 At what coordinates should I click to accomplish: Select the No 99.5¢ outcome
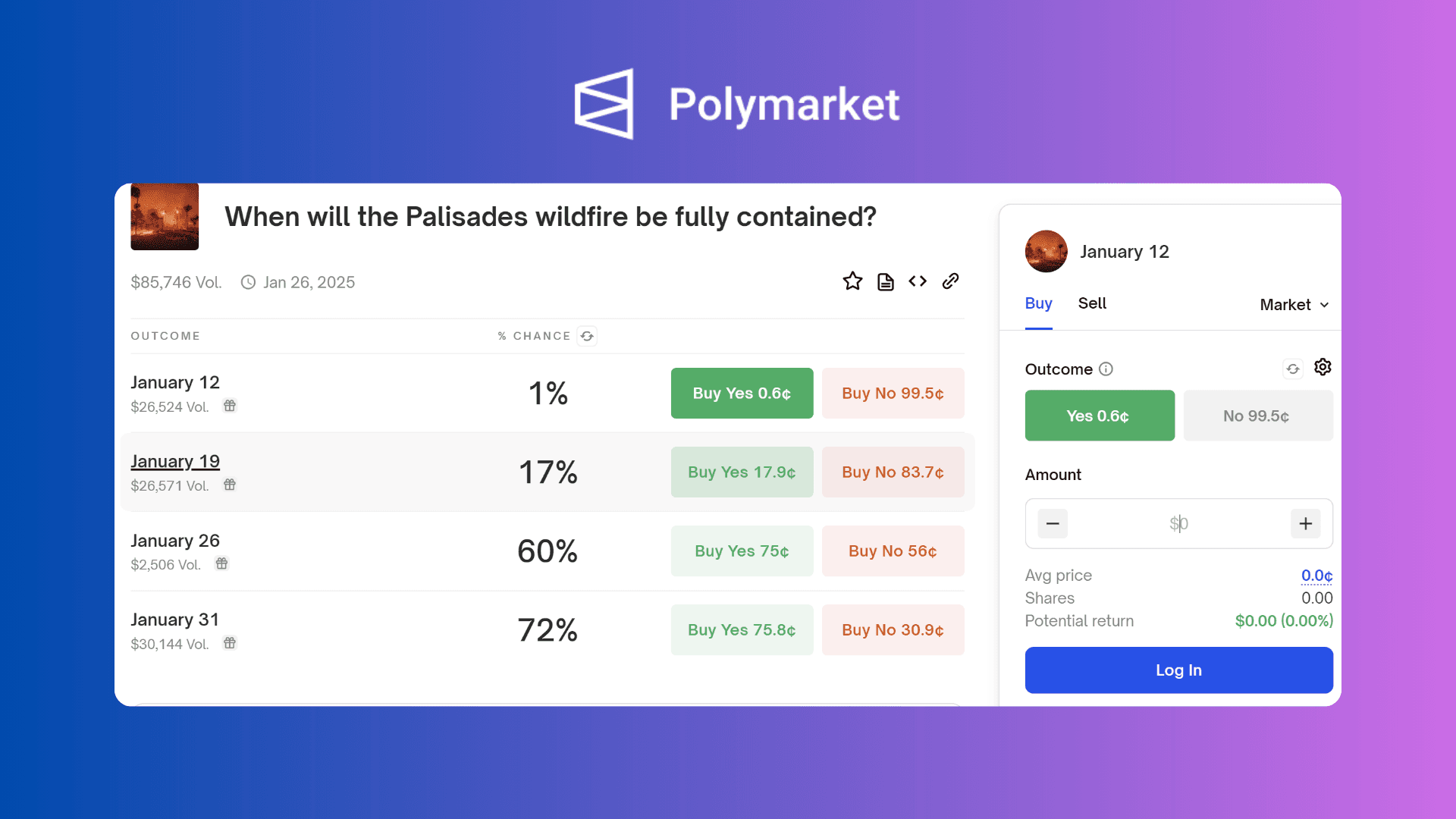[x=1257, y=416]
